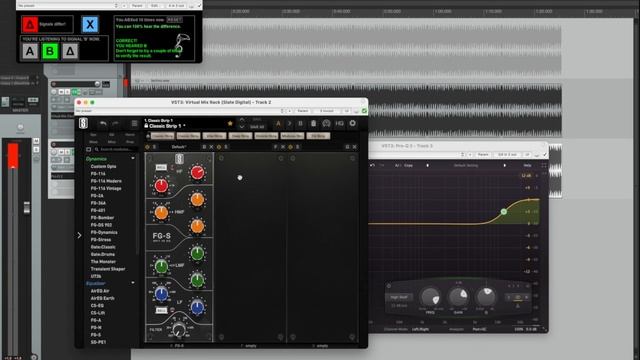Click the Copy button in Pro-Q 3 header
Screen dimensions: 640x360
[408, 166]
